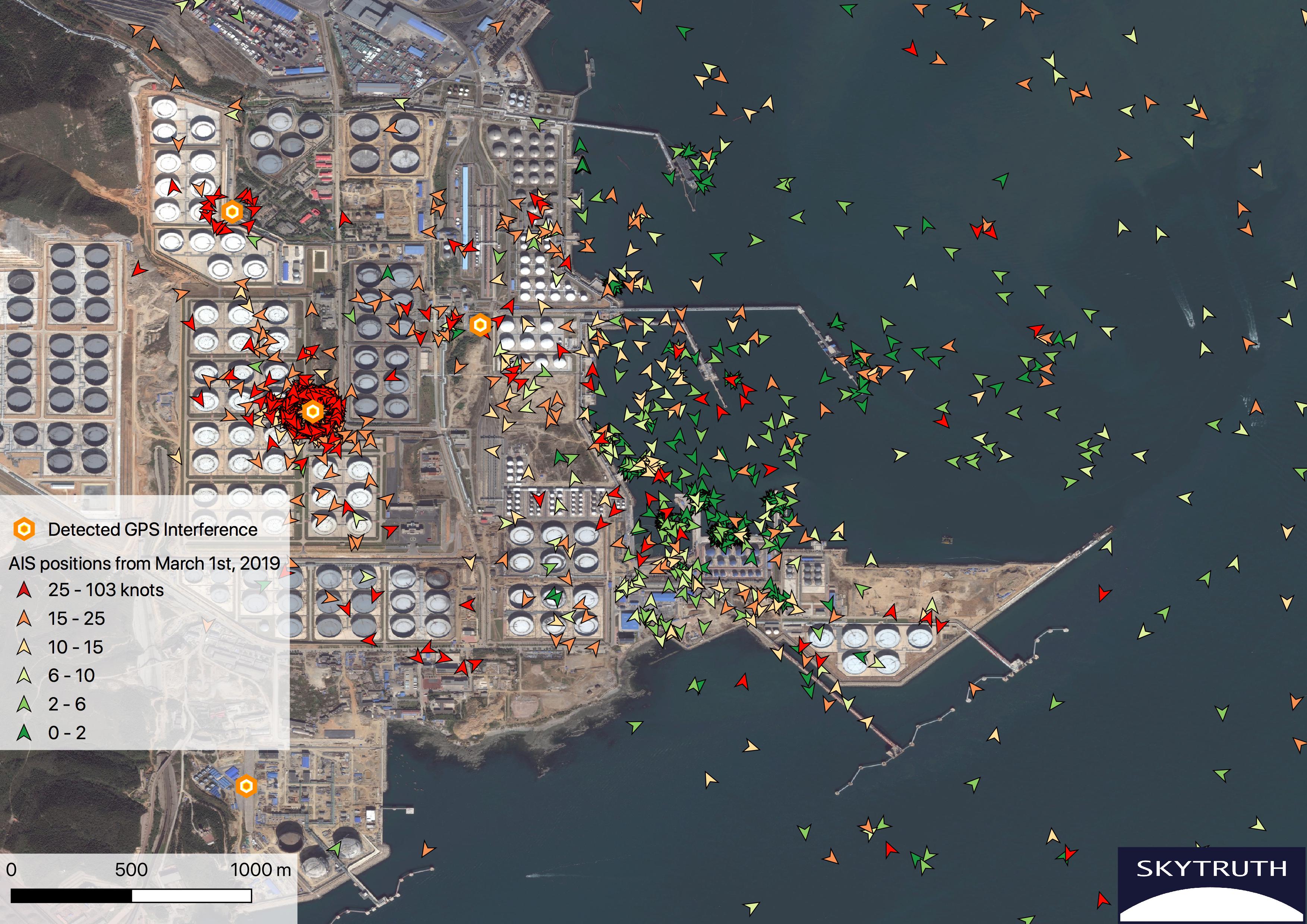The width and height of the screenshot is (1307, 924).
Task: Click the GPS interference hexagon in the large red cluster
Action: pos(312,411)
